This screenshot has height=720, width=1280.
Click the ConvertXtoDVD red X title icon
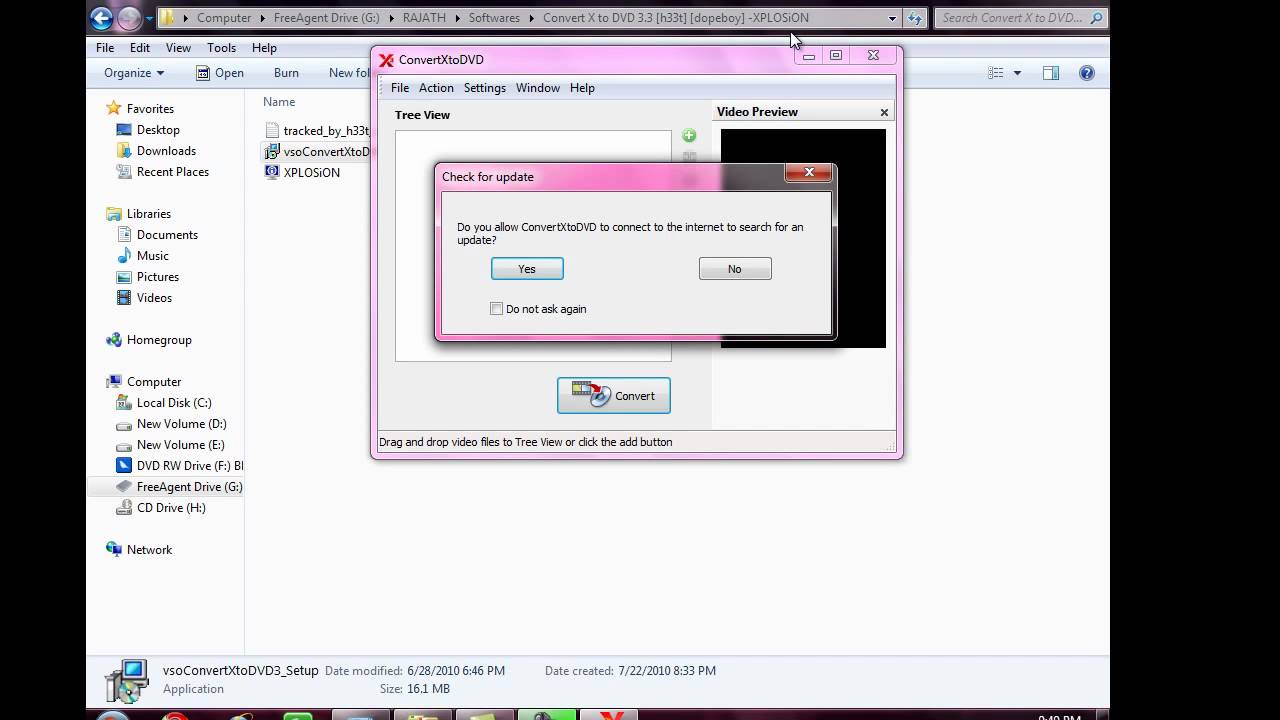(386, 60)
